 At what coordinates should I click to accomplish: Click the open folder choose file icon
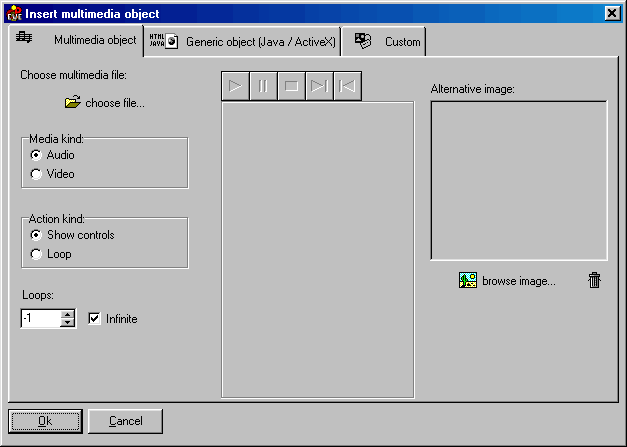click(x=72, y=102)
